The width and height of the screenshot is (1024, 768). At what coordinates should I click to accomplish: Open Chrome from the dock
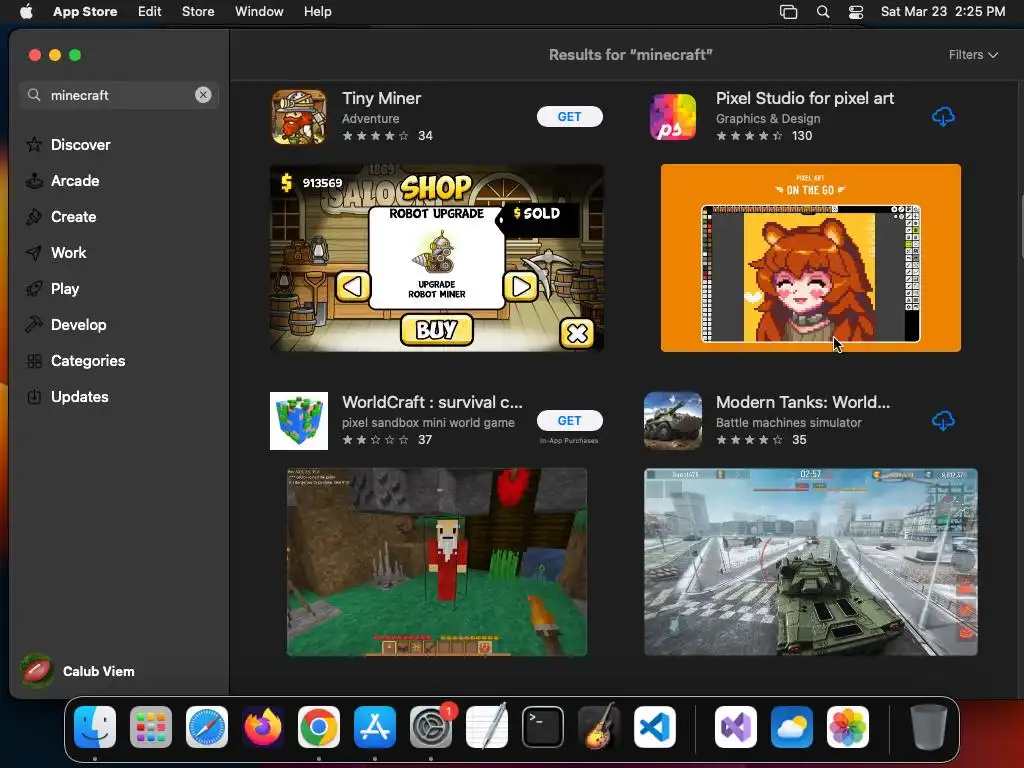(319, 727)
